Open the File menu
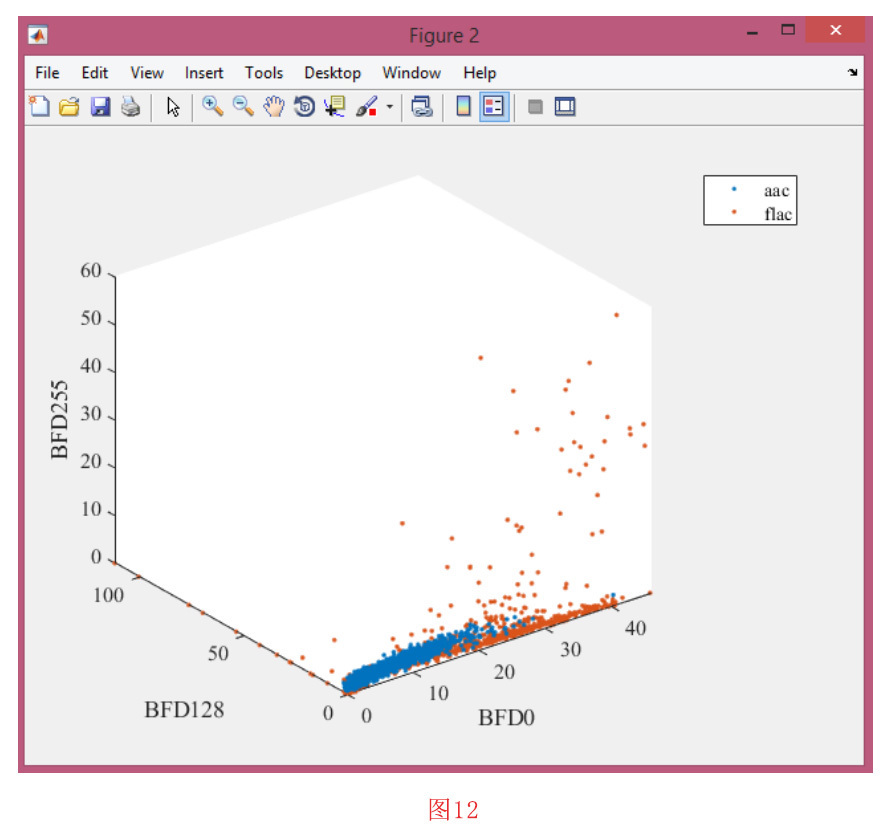Screen dimensions: 890x838 click(x=47, y=73)
